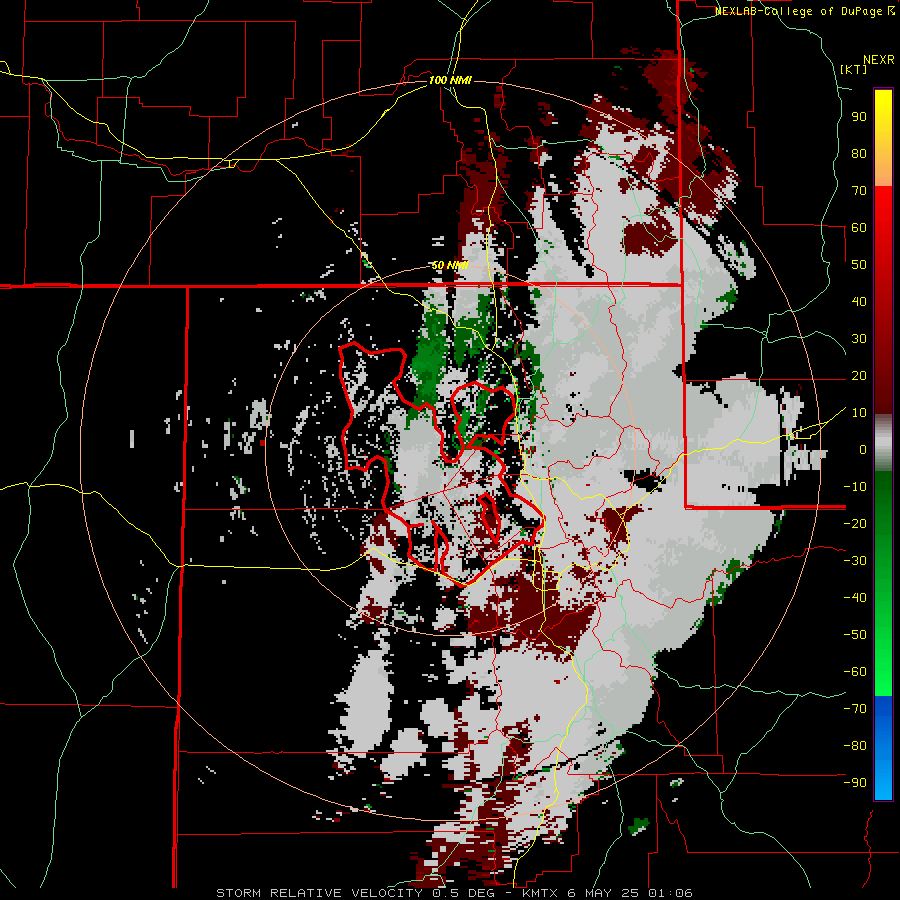Viewport: 900px width, 900px height.
Task: Select the 40 value on velocity scale
Action: (x=859, y=301)
